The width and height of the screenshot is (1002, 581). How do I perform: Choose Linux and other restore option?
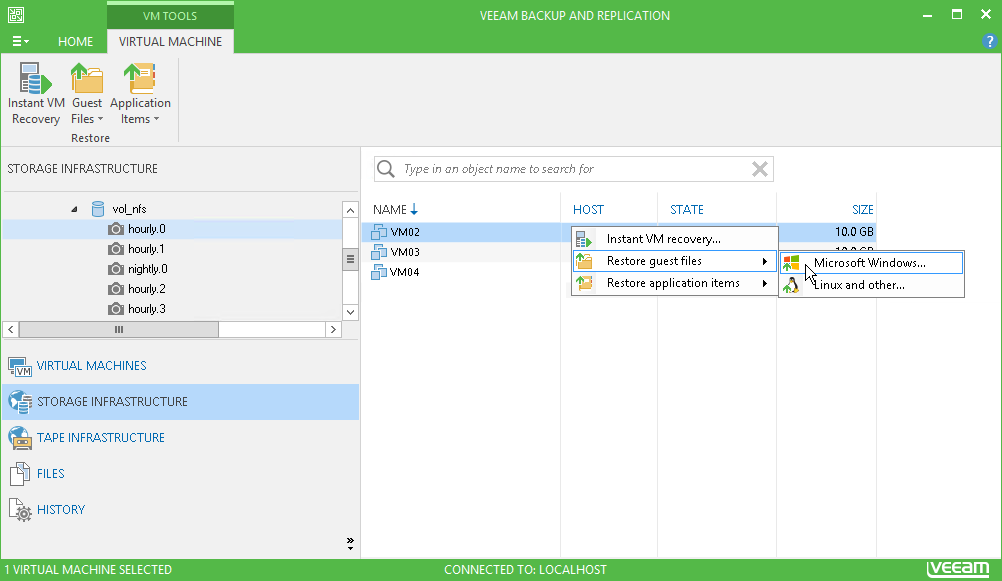pos(871,285)
